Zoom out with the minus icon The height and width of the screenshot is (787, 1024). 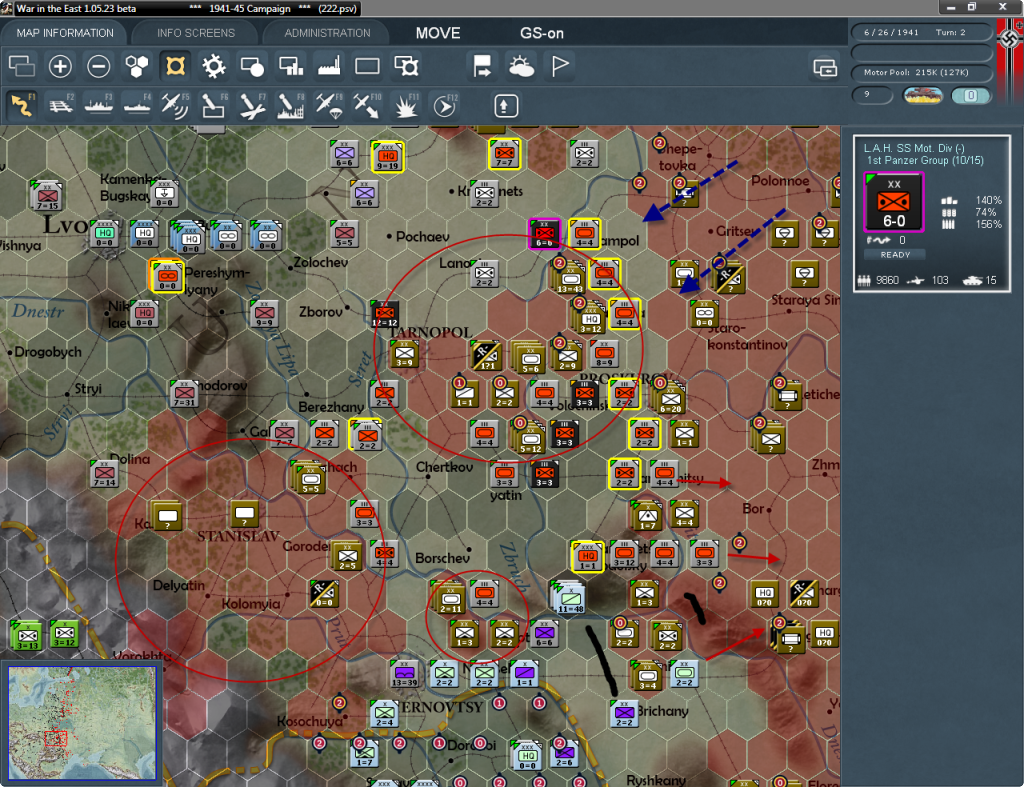click(99, 66)
